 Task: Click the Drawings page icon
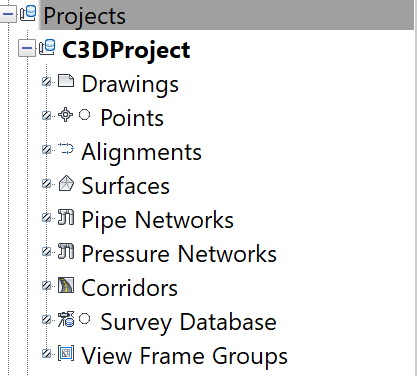coord(66,81)
